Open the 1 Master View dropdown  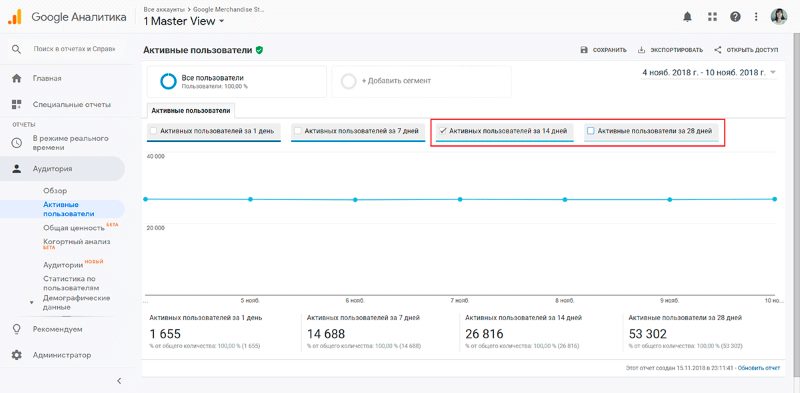(x=184, y=21)
